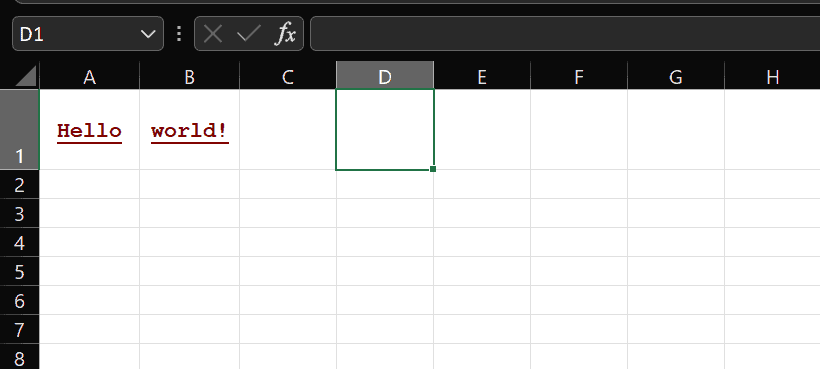Select column C header

pyautogui.click(x=288, y=77)
